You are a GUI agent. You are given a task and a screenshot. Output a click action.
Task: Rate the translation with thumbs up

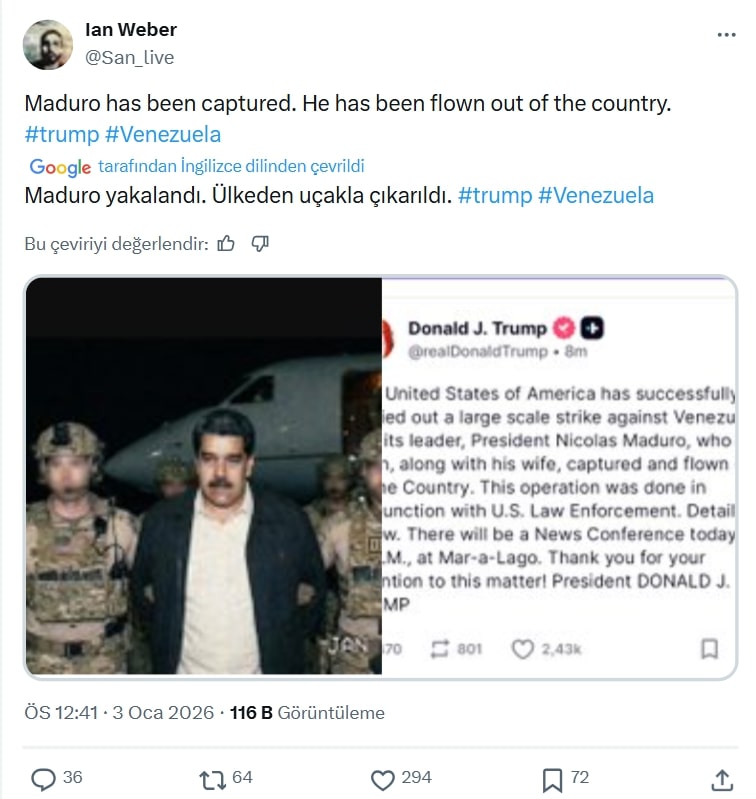click(x=226, y=243)
